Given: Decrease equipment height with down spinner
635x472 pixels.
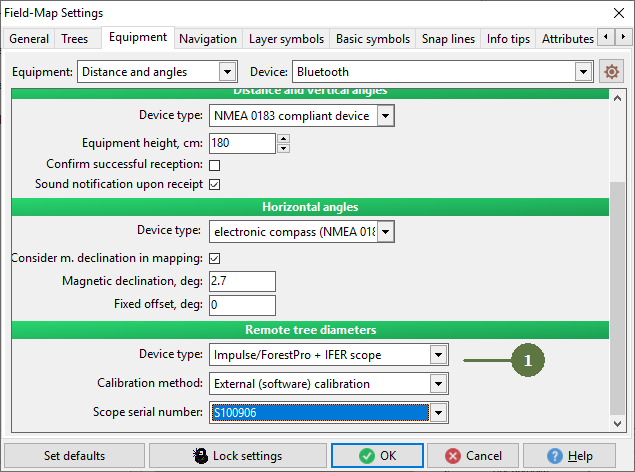Looking at the screenshot, I should (x=283, y=148).
